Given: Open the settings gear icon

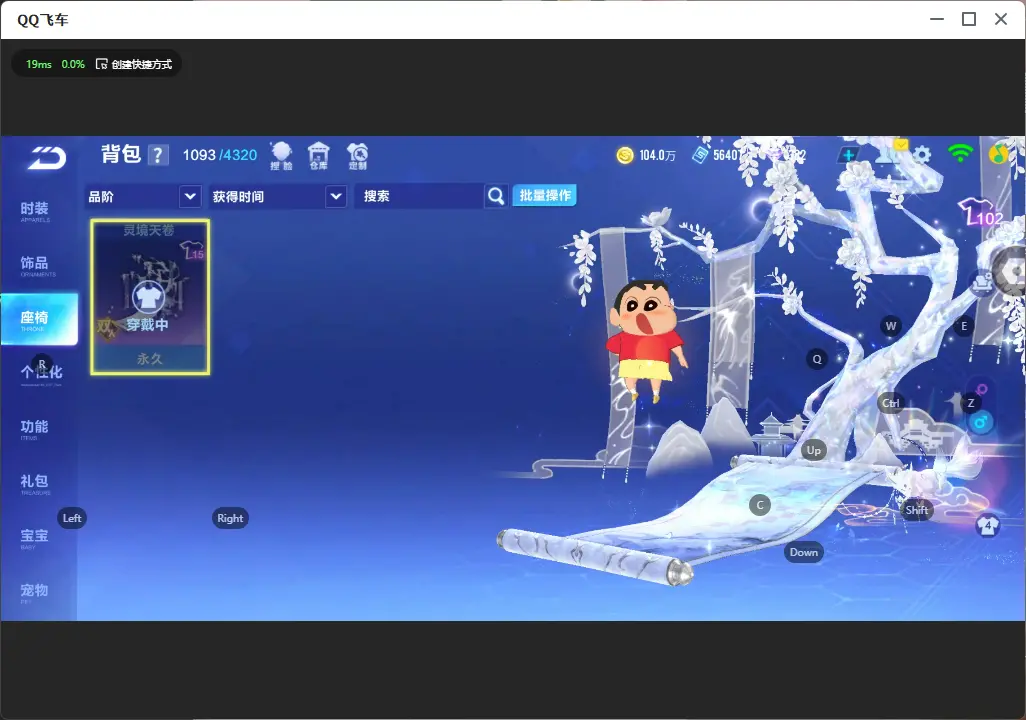Looking at the screenshot, I should point(921,155).
